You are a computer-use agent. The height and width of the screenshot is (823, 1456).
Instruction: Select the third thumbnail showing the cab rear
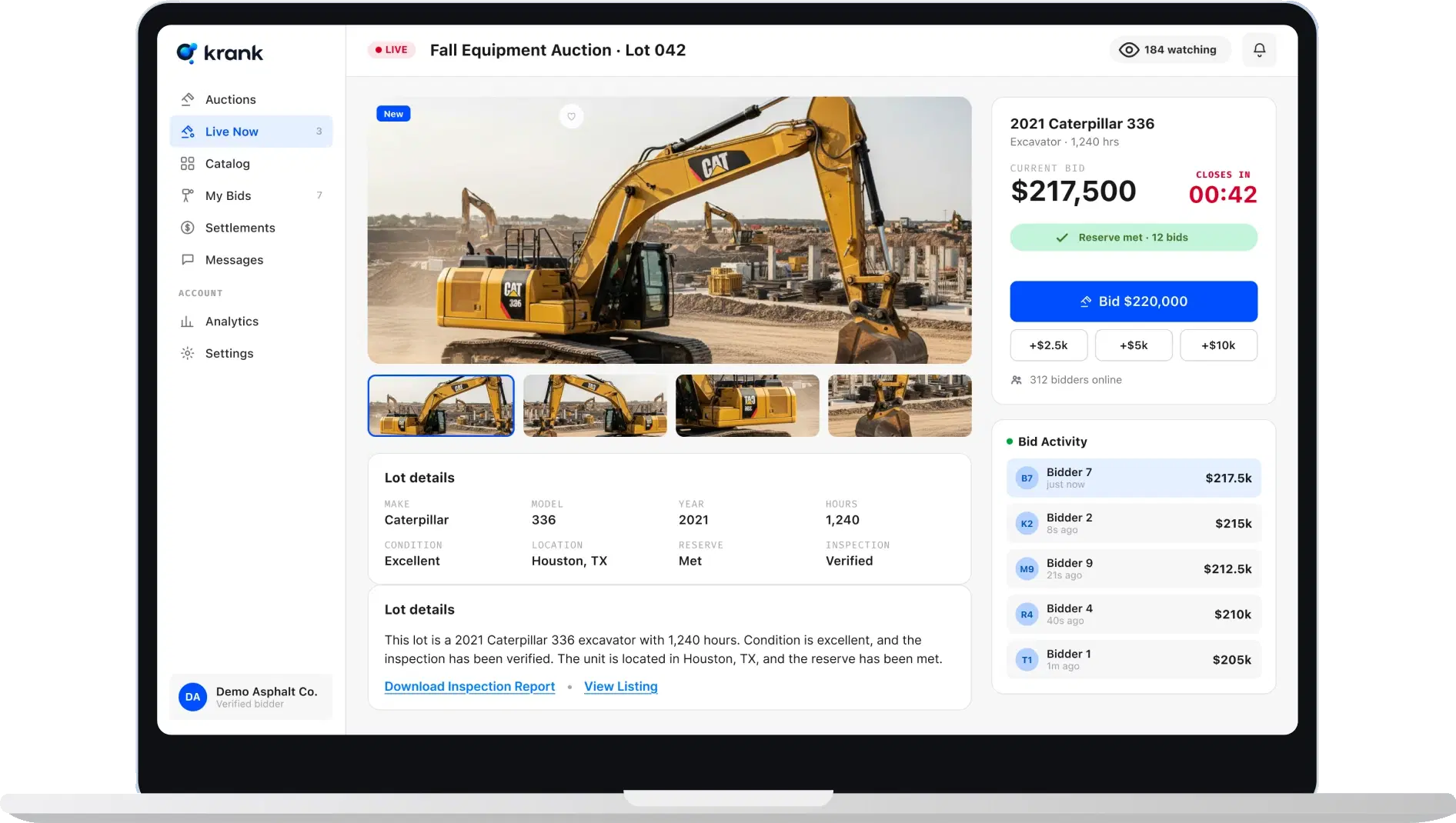pos(747,406)
